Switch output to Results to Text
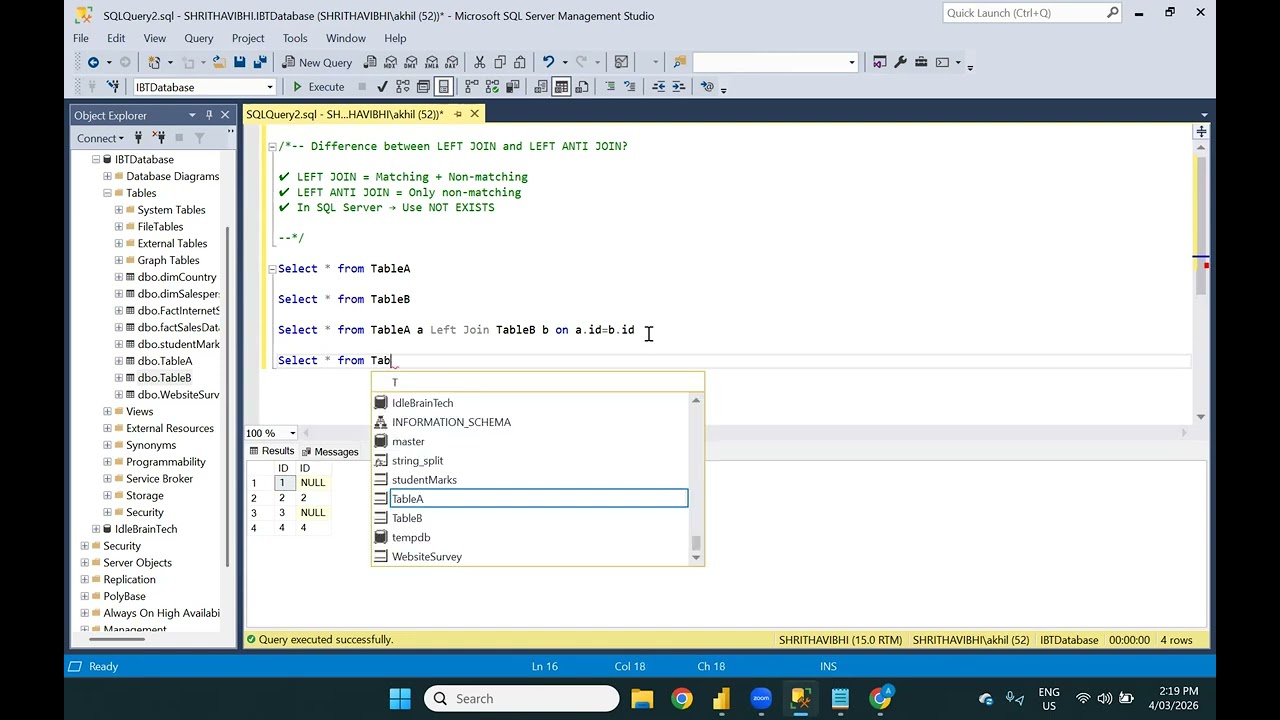Image resolution: width=1280 pixels, height=720 pixels. (x=541, y=87)
